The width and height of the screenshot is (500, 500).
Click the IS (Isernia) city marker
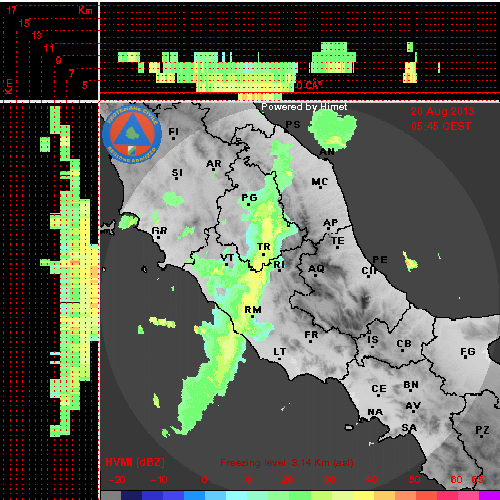(x=372, y=346)
